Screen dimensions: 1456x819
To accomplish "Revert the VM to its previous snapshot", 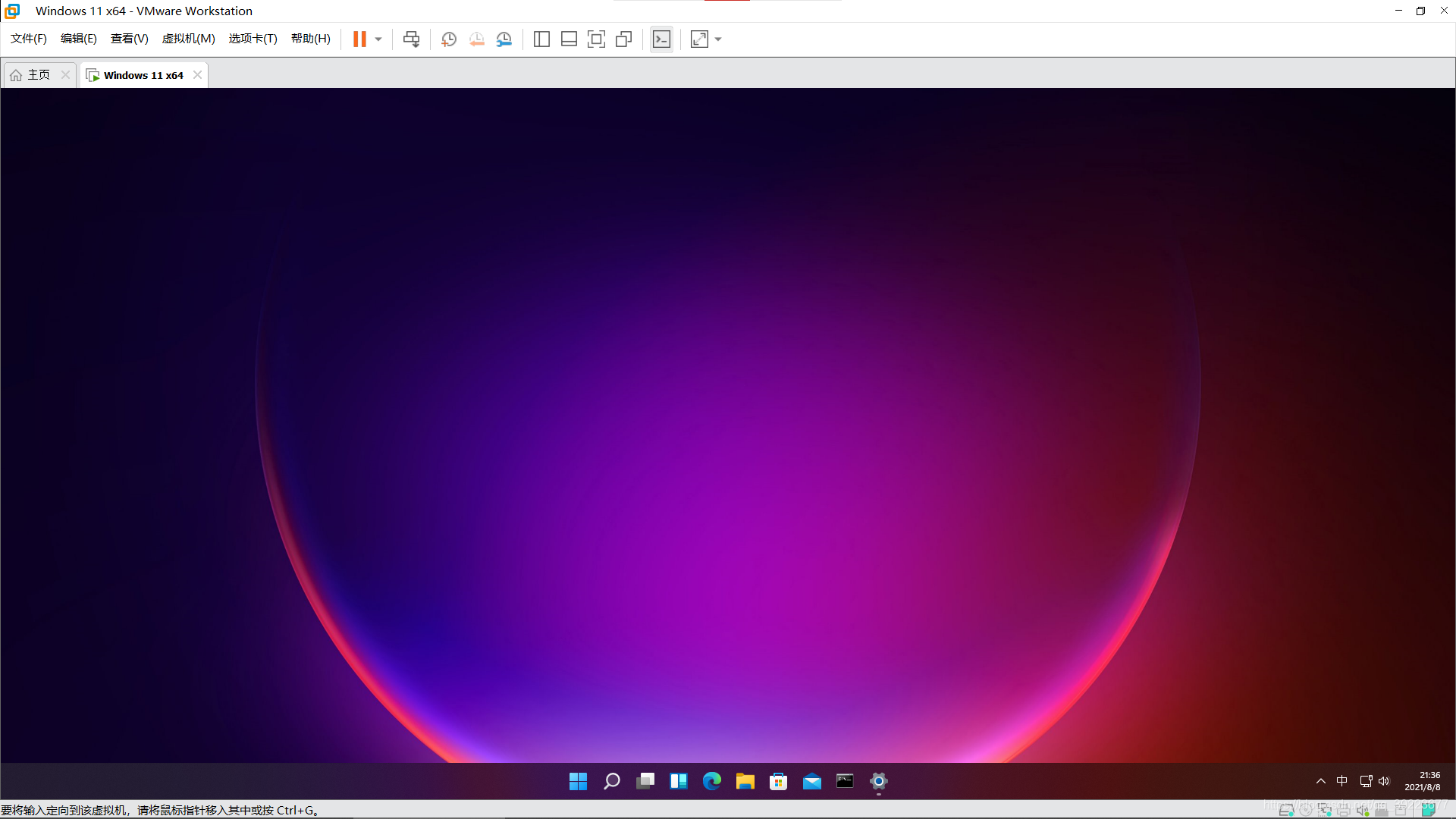I will [476, 39].
